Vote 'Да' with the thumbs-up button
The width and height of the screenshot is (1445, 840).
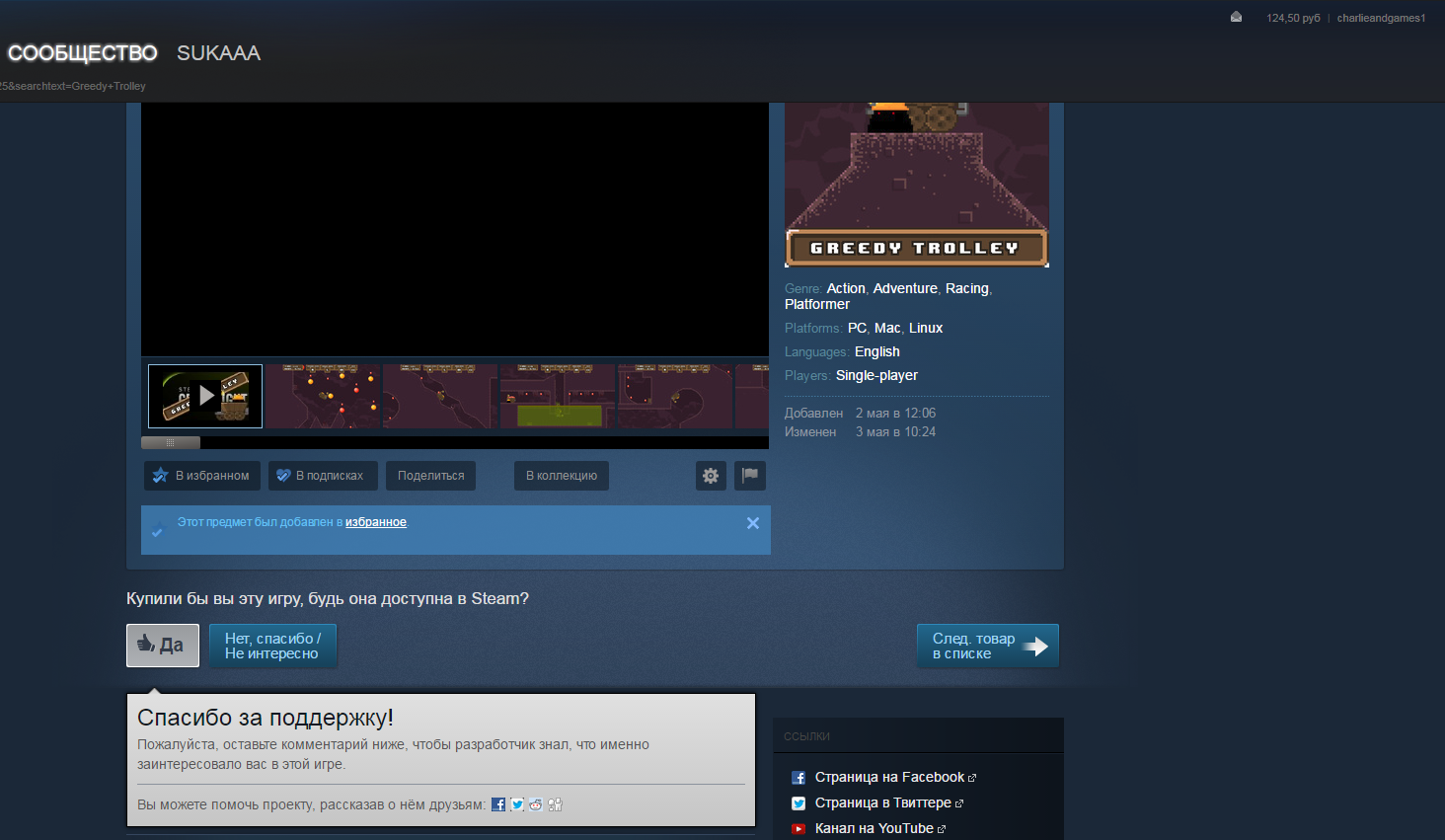pyautogui.click(x=163, y=646)
